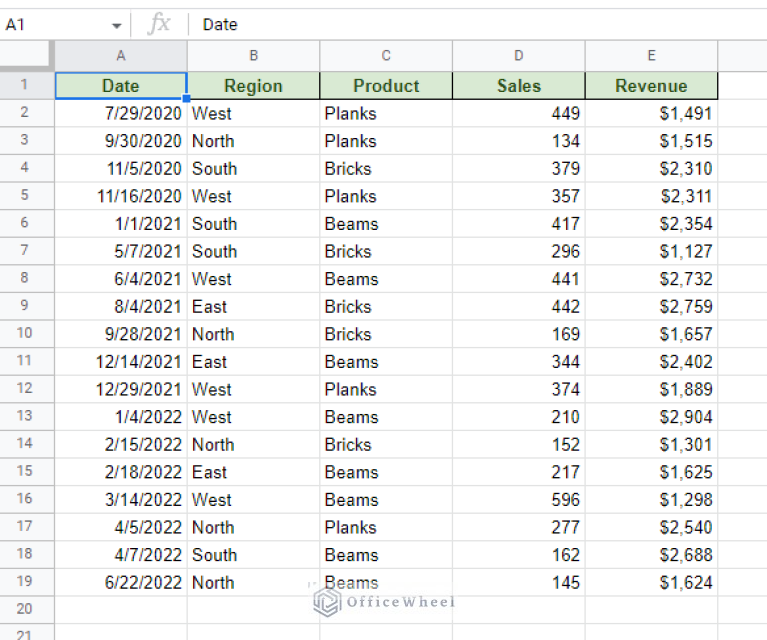
Task: Click the Region header cell
Action: [x=253, y=86]
